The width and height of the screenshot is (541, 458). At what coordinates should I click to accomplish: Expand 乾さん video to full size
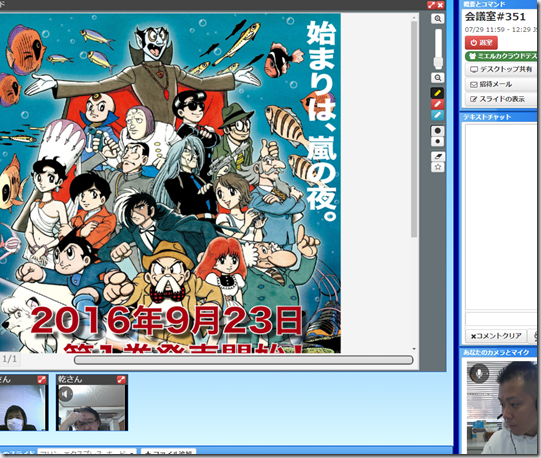(121, 379)
